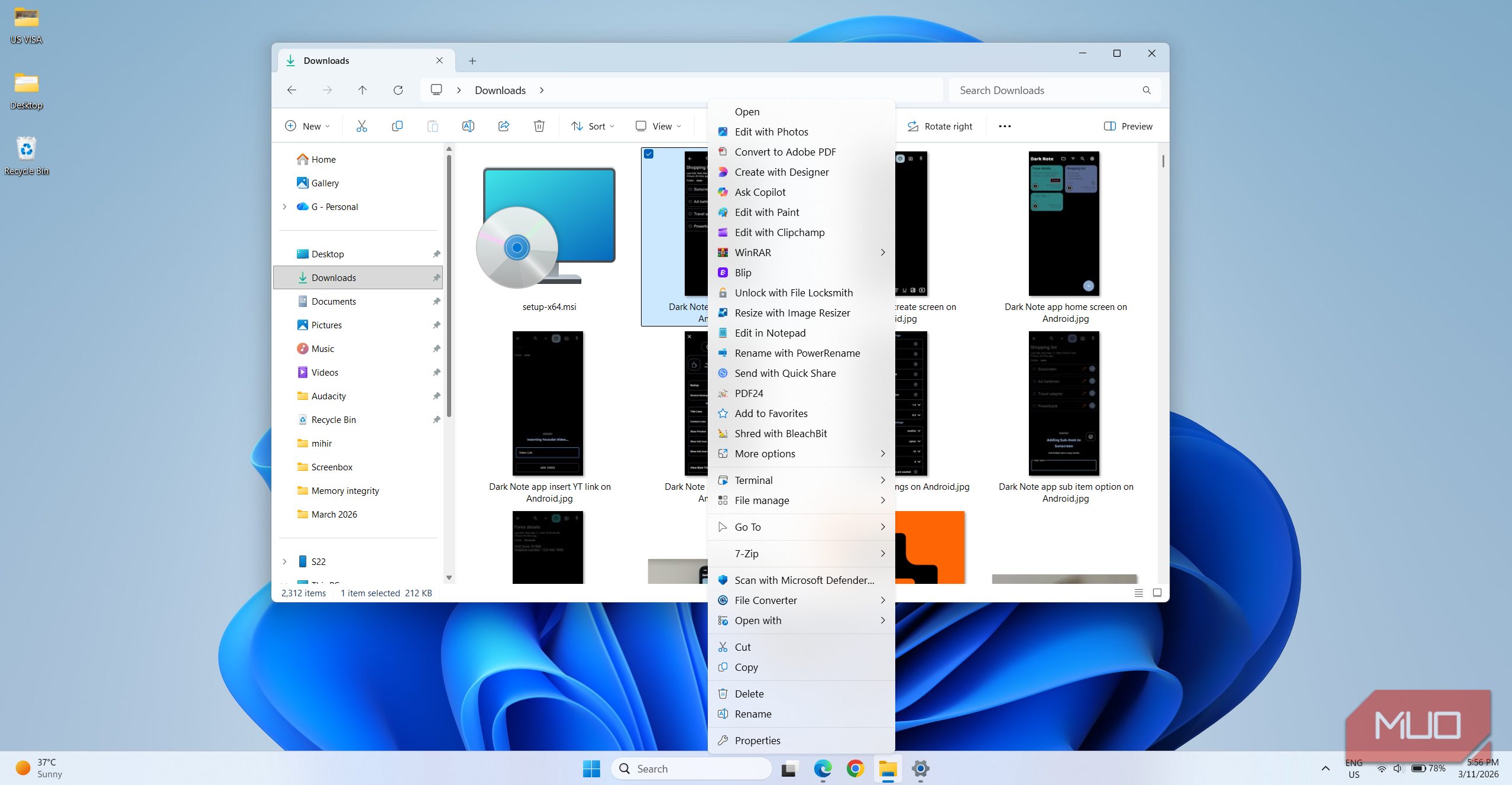1512x785 pixels.
Task: Click the Share icon in the toolbar
Action: [503, 126]
